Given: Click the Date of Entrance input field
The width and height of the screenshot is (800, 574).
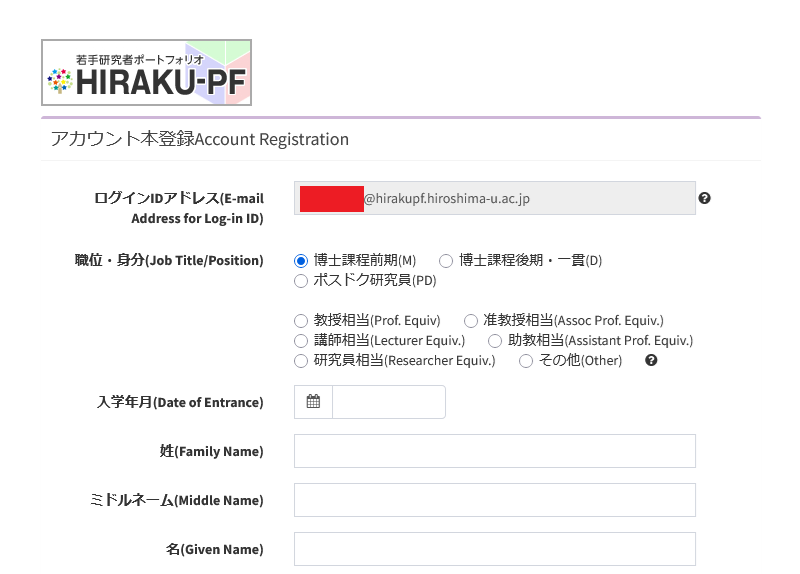Looking at the screenshot, I should click(389, 402).
